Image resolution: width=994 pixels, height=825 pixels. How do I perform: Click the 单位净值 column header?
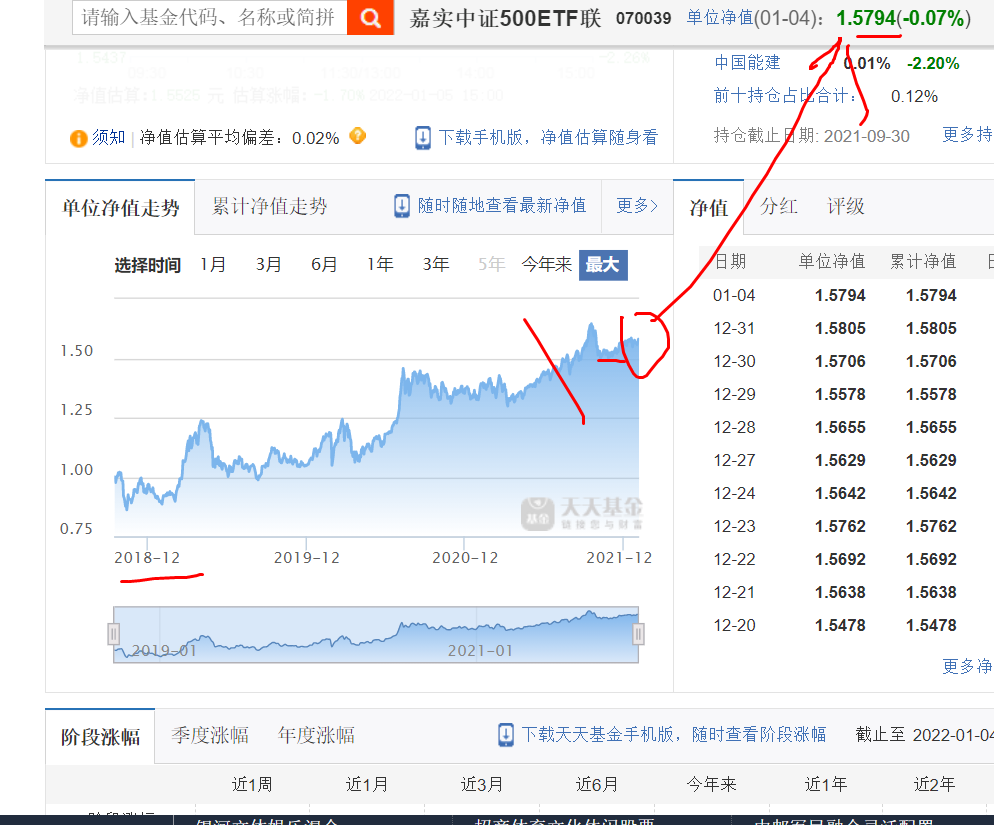click(x=832, y=261)
